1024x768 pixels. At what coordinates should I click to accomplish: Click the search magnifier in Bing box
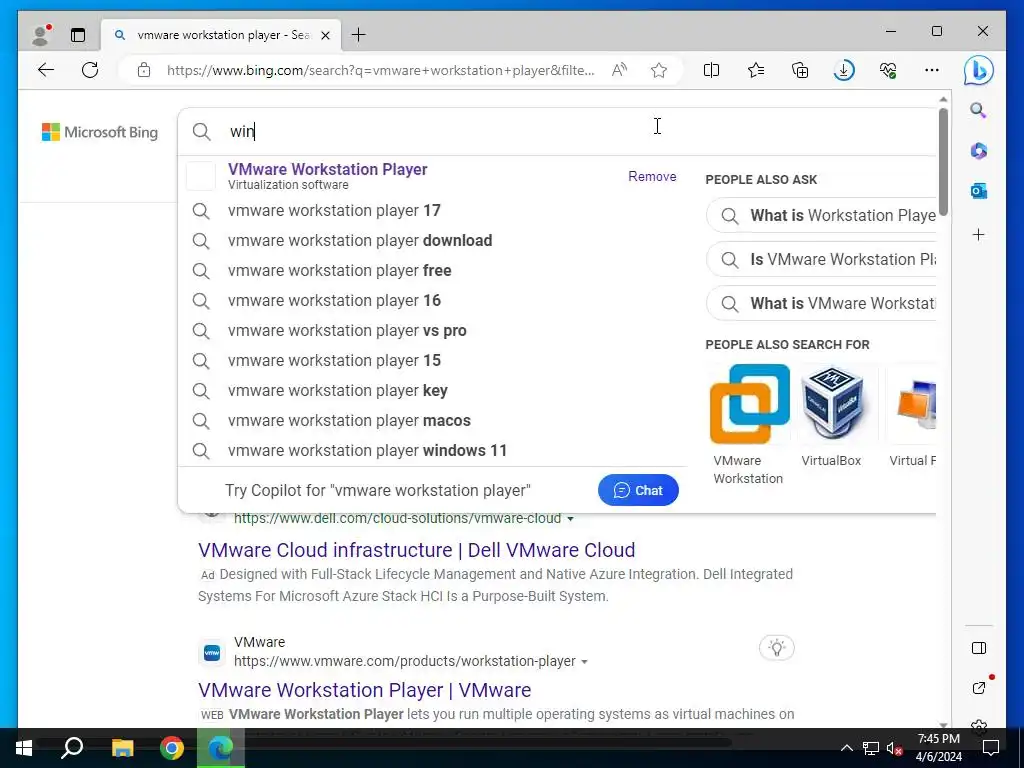click(x=202, y=132)
